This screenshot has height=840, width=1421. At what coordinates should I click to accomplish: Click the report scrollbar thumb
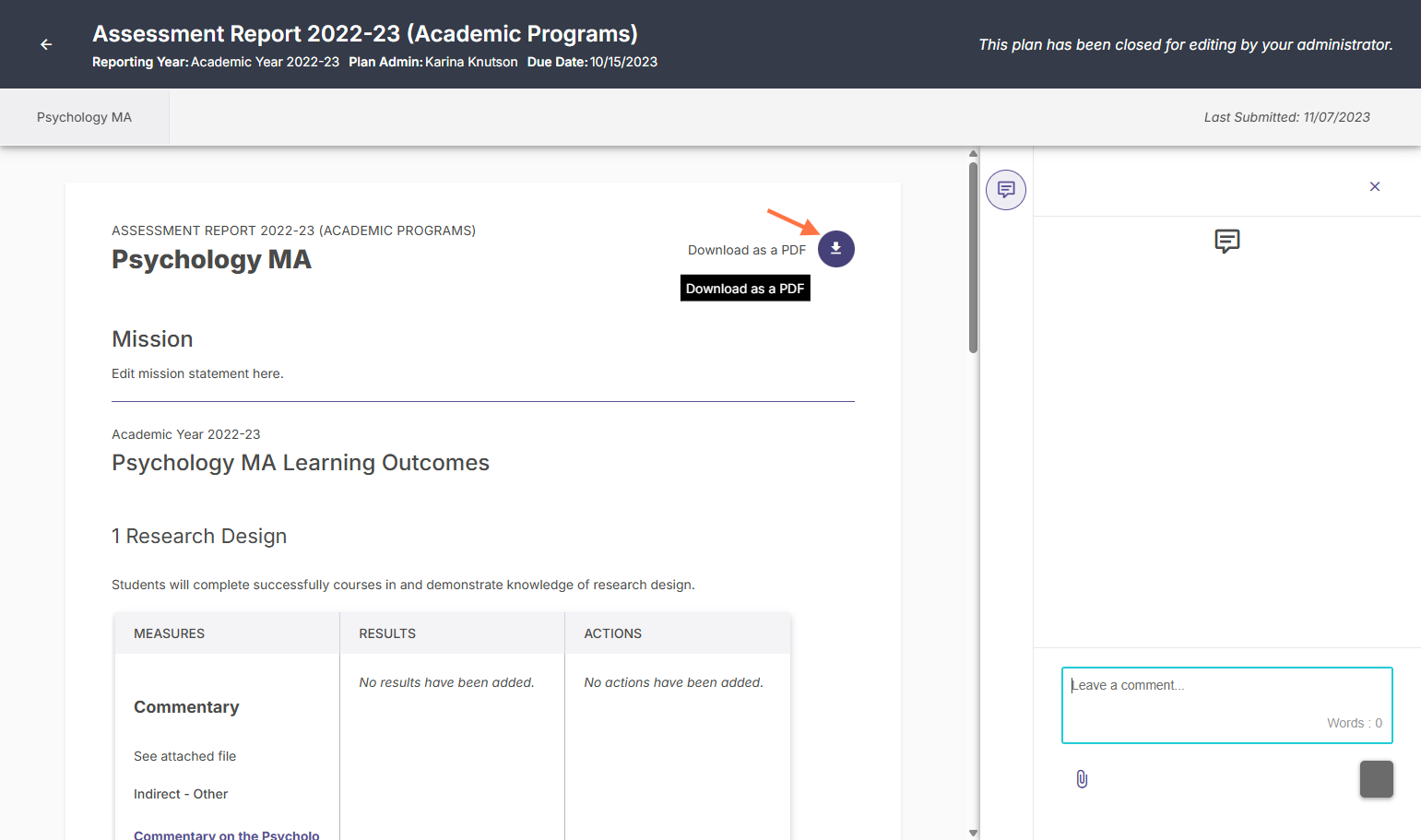coord(973,258)
